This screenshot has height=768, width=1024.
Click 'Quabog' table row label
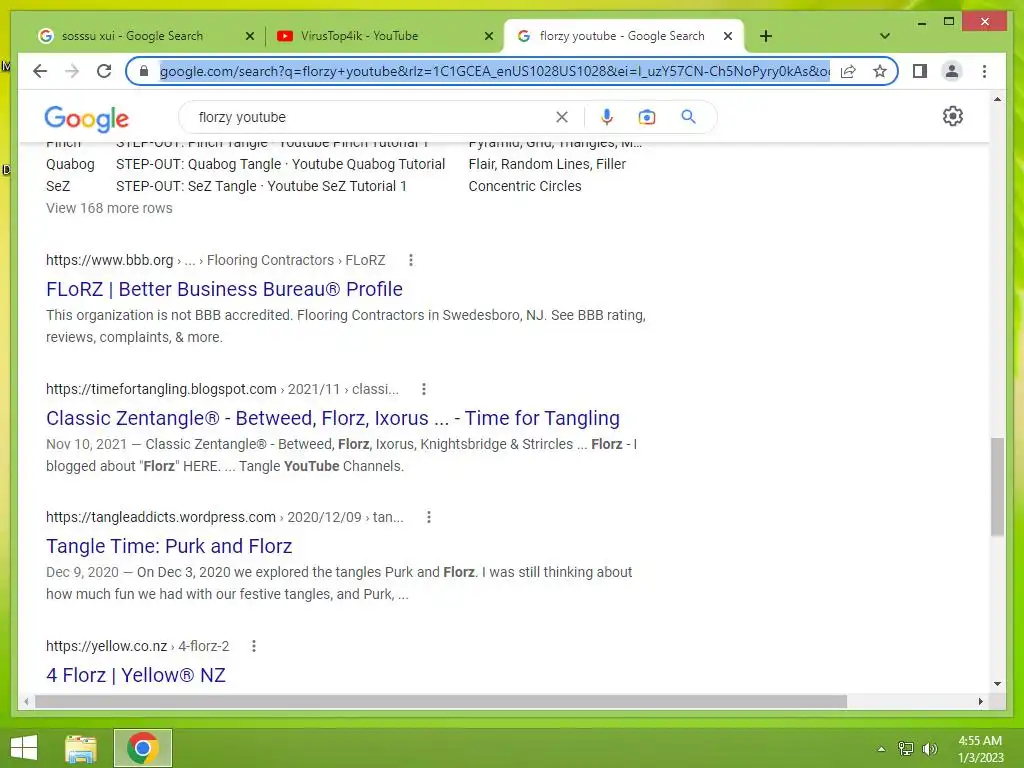click(70, 164)
